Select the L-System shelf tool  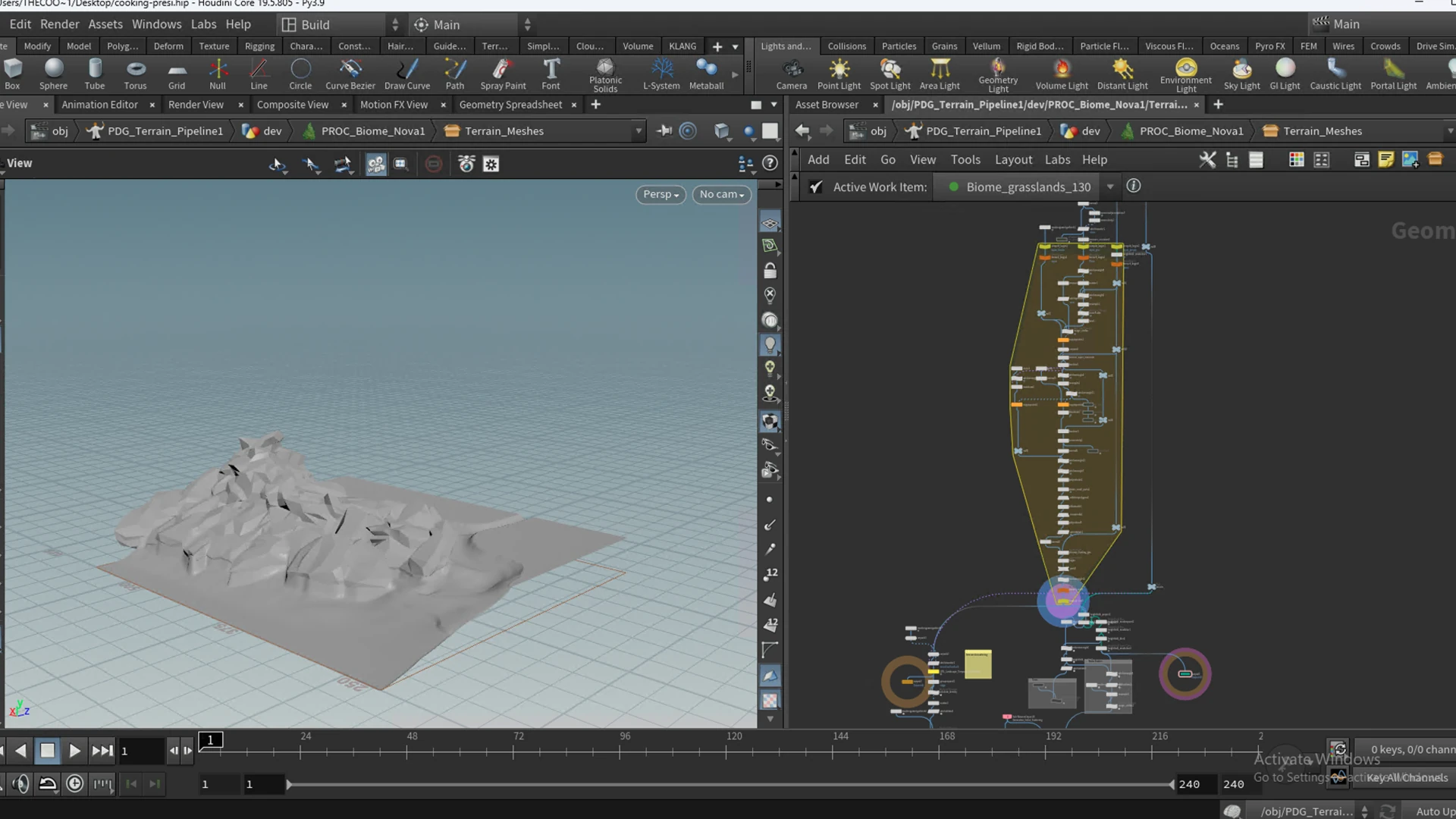click(x=661, y=74)
